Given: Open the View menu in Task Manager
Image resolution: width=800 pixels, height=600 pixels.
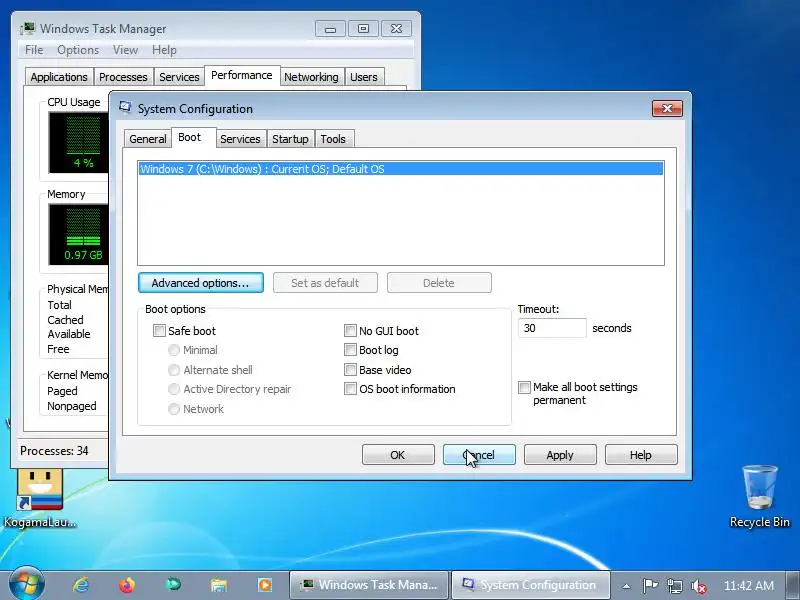Looking at the screenshot, I should [126, 50].
